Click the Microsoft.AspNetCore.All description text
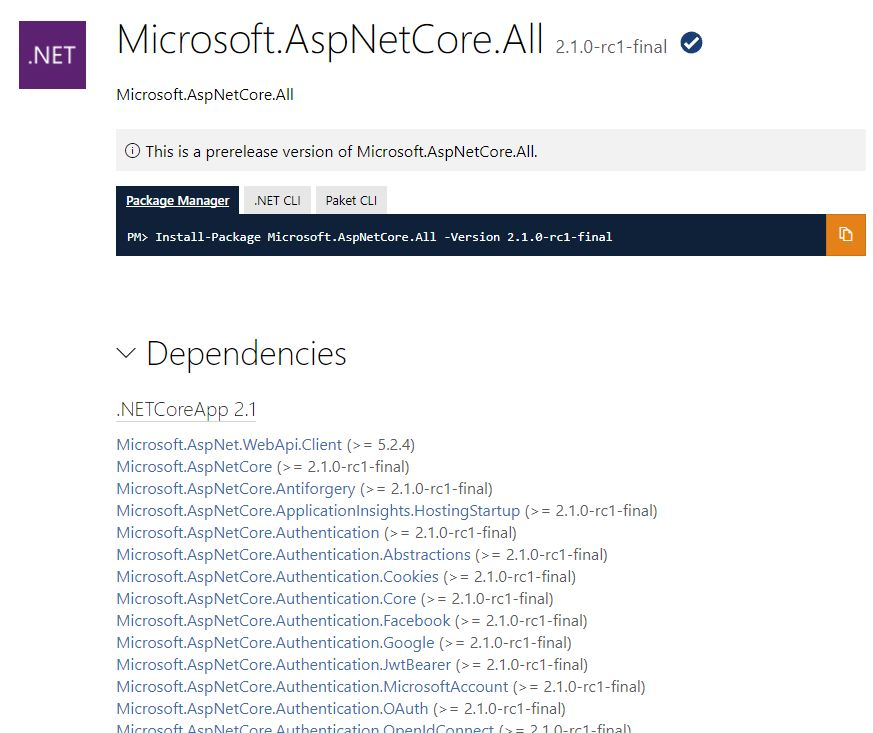This screenshot has height=733, width=873. pyautogui.click(x=205, y=95)
